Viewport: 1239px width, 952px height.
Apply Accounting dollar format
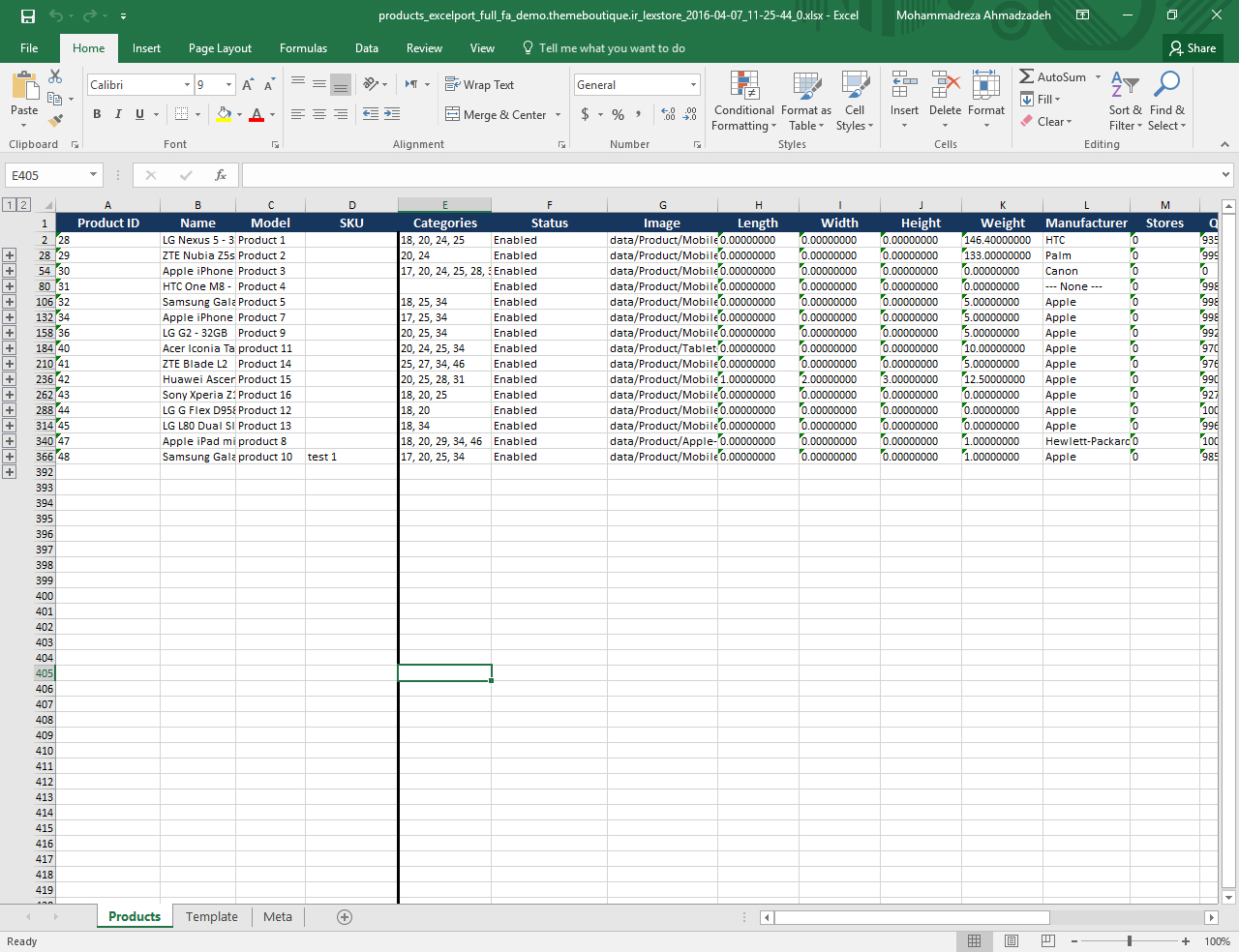point(585,114)
